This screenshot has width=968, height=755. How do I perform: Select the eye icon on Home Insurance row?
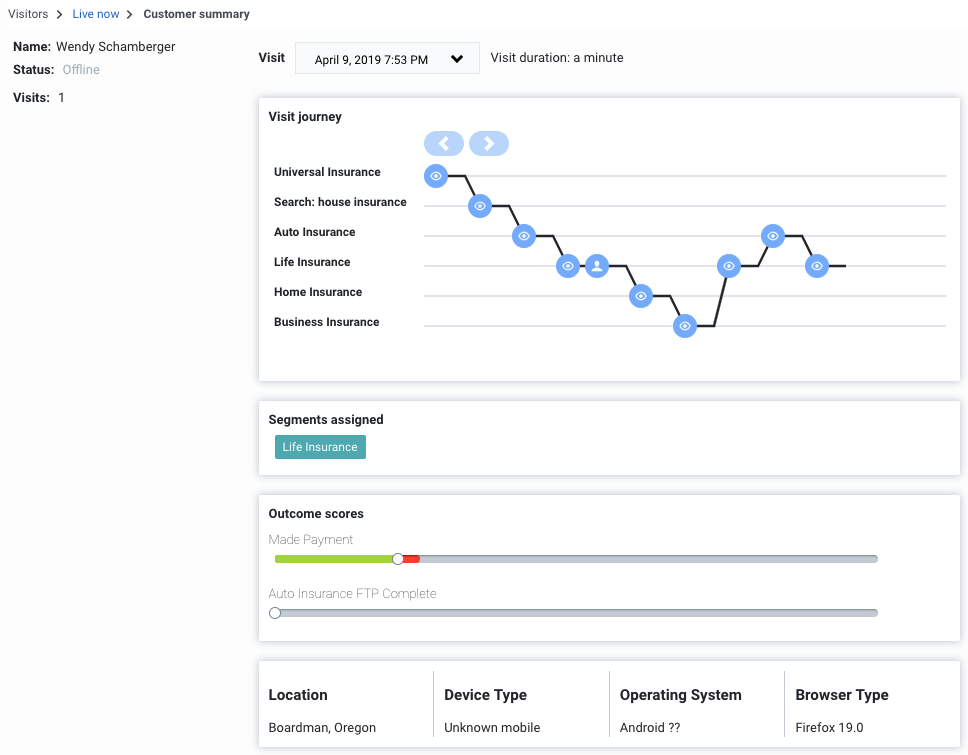tap(641, 296)
